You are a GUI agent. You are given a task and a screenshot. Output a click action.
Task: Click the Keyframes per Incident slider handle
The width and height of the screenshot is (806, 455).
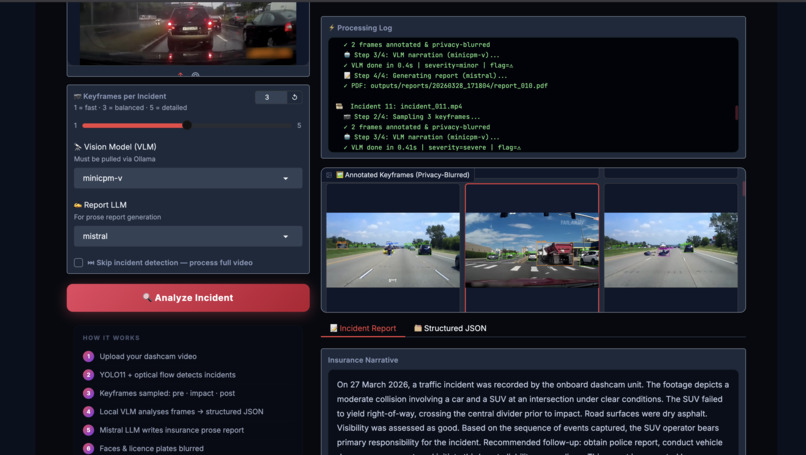point(187,125)
